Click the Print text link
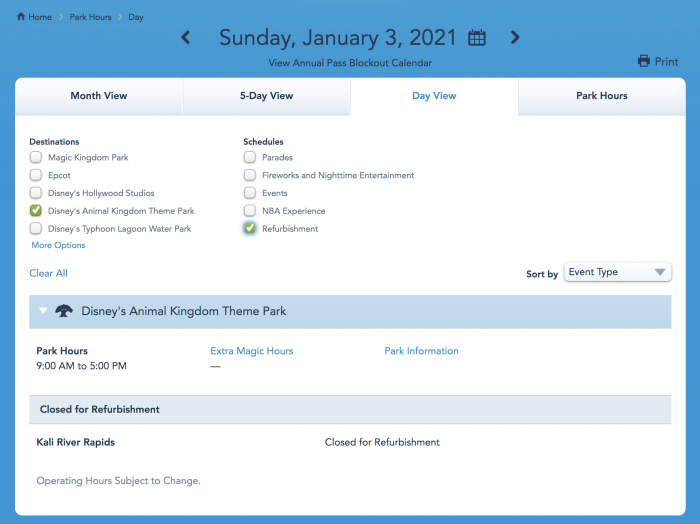This screenshot has width=700, height=524. 666,62
